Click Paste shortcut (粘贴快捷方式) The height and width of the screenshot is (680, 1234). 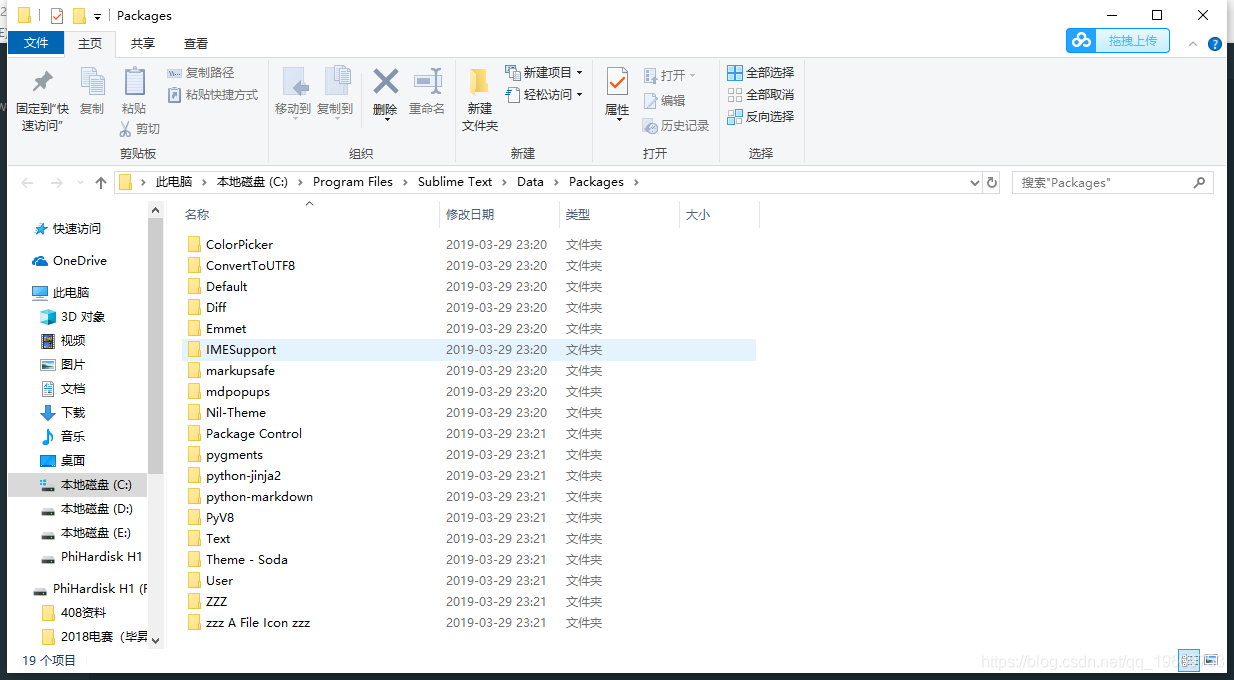click(x=212, y=95)
